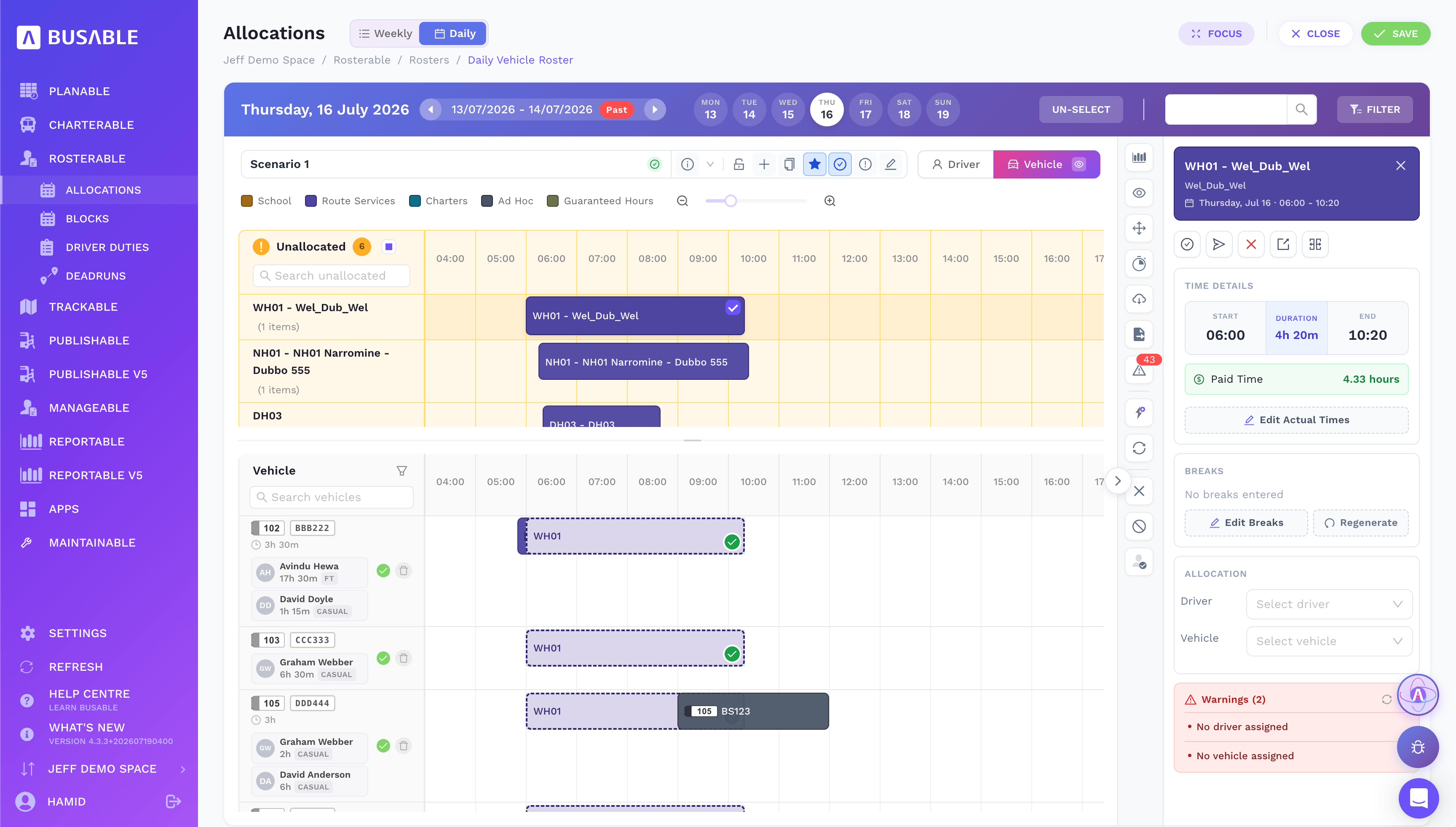The image size is (1456, 827).
Task: Click the timeline zoom slider handle
Action: tap(731, 201)
